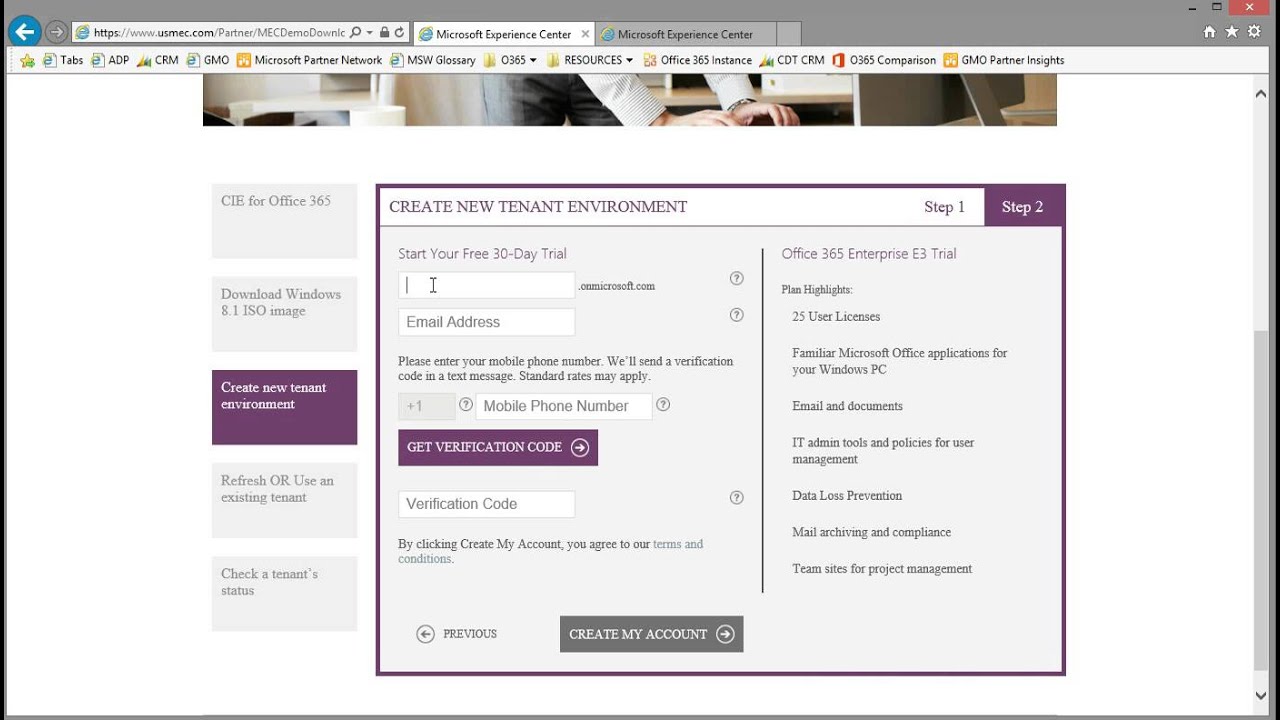Click the Email Address field
Image resolution: width=1280 pixels, height=720 pixels.
pos(487,322)
